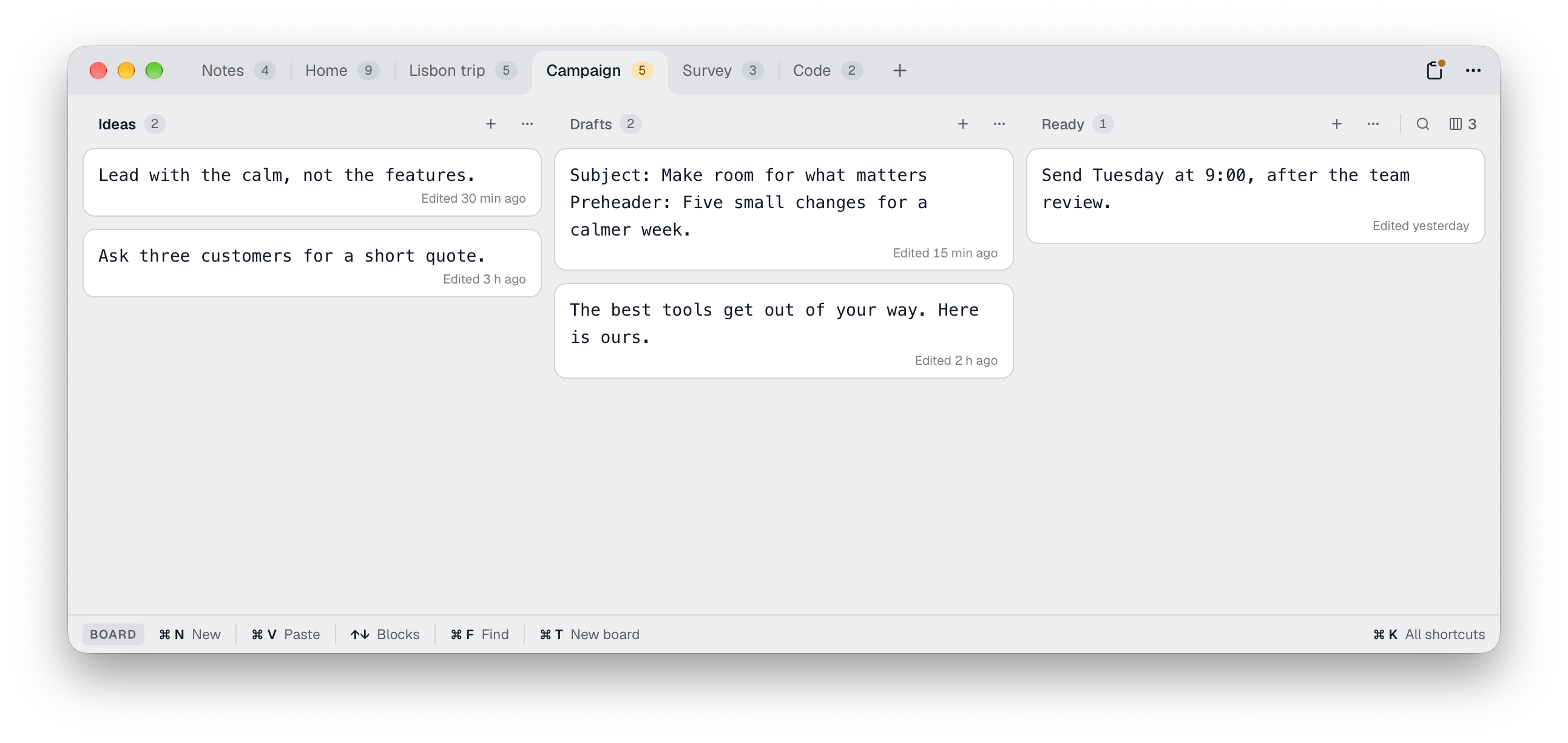Image resolution: width=1568 pixels, height=743 pixels.
Task: Click the Blocks arrows shortcut
Action: click(385, 634)
